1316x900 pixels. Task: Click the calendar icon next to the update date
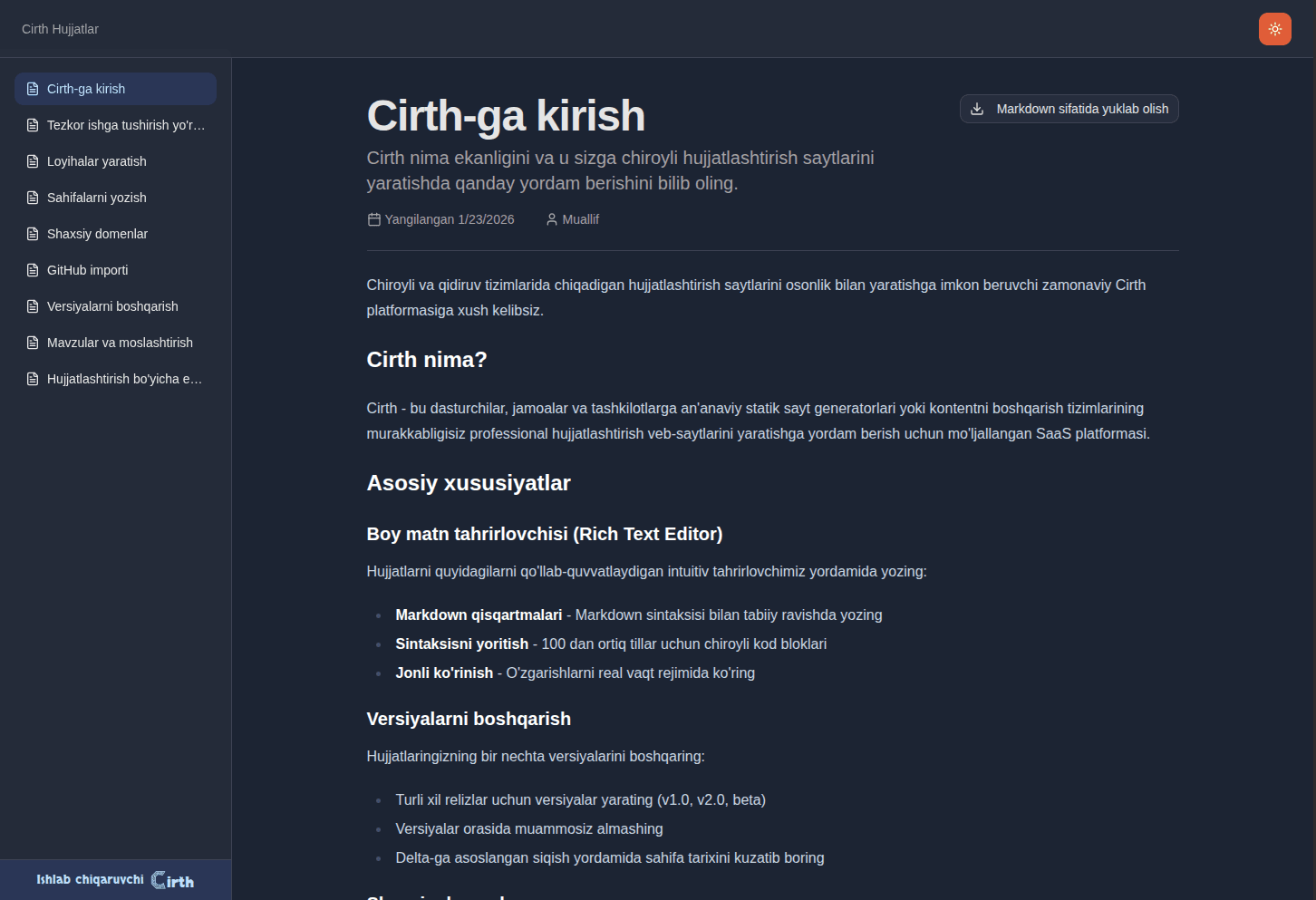pyautogui.click(x=373, y=218)
